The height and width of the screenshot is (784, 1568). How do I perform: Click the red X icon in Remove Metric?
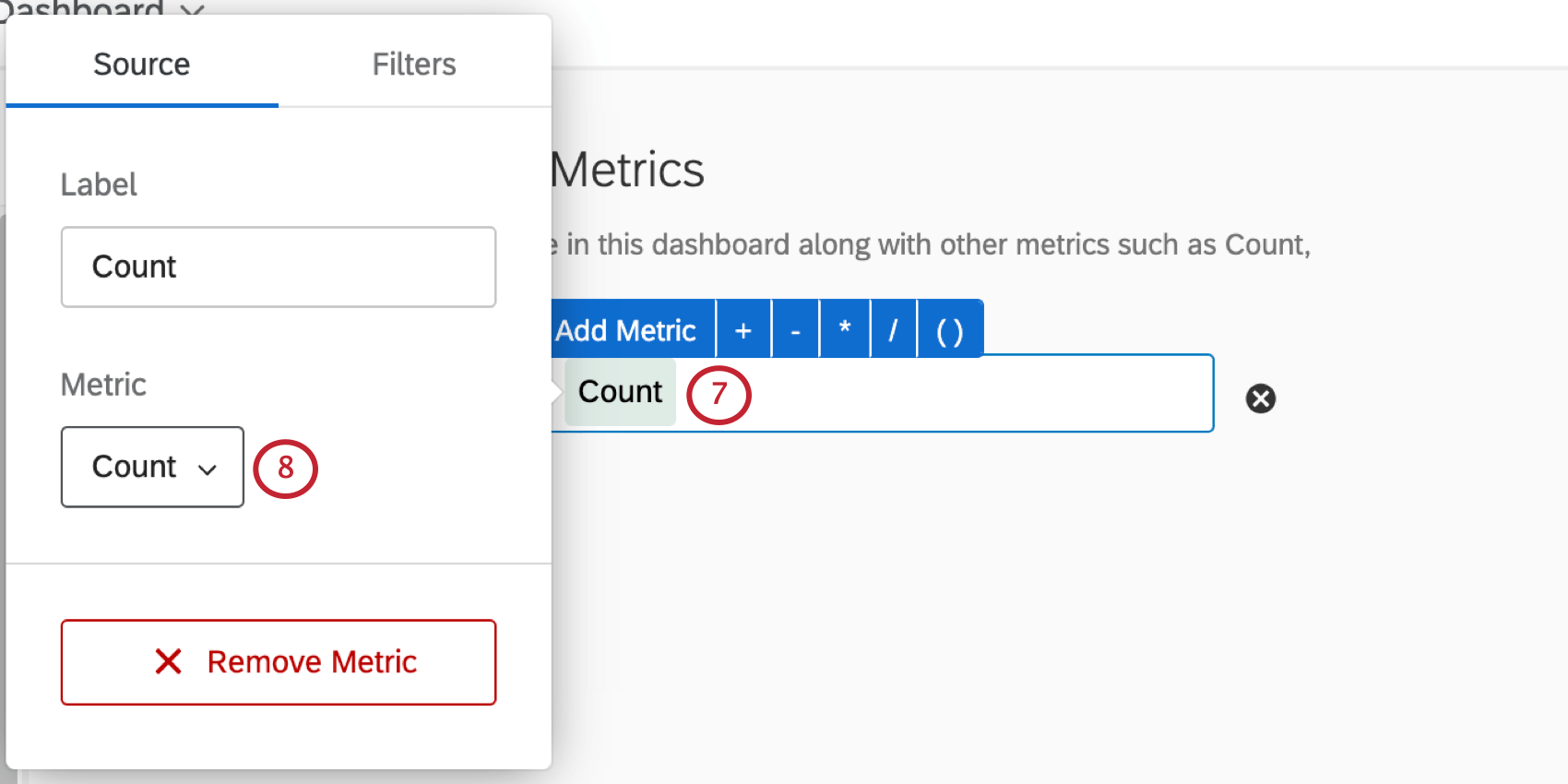(x=168, y=661)
